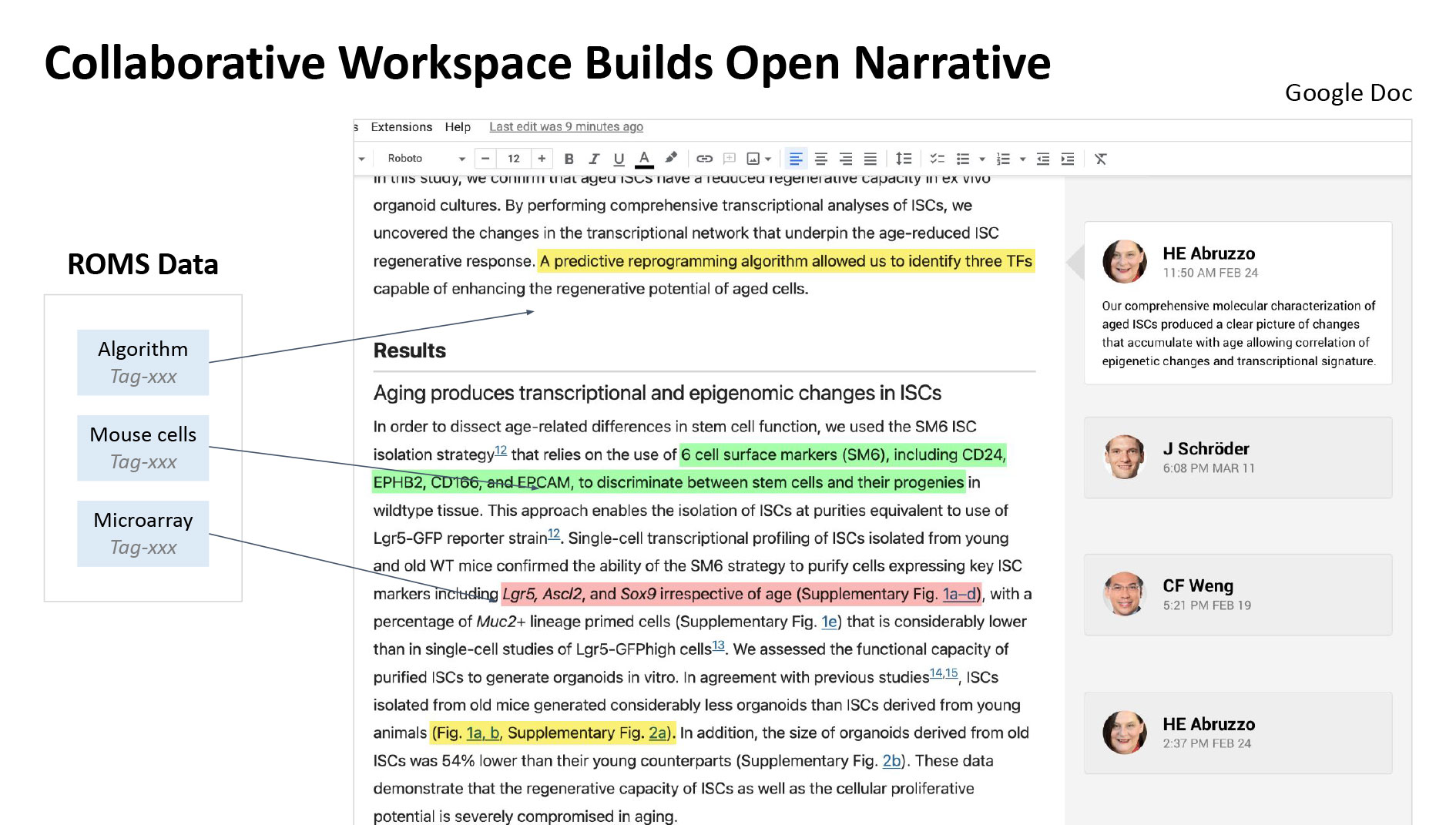Click HE Abruzzo's avatar in 2:37 PM comment
The height and width of the screenshot is (825, 1456).
(x=1124, y=732)
